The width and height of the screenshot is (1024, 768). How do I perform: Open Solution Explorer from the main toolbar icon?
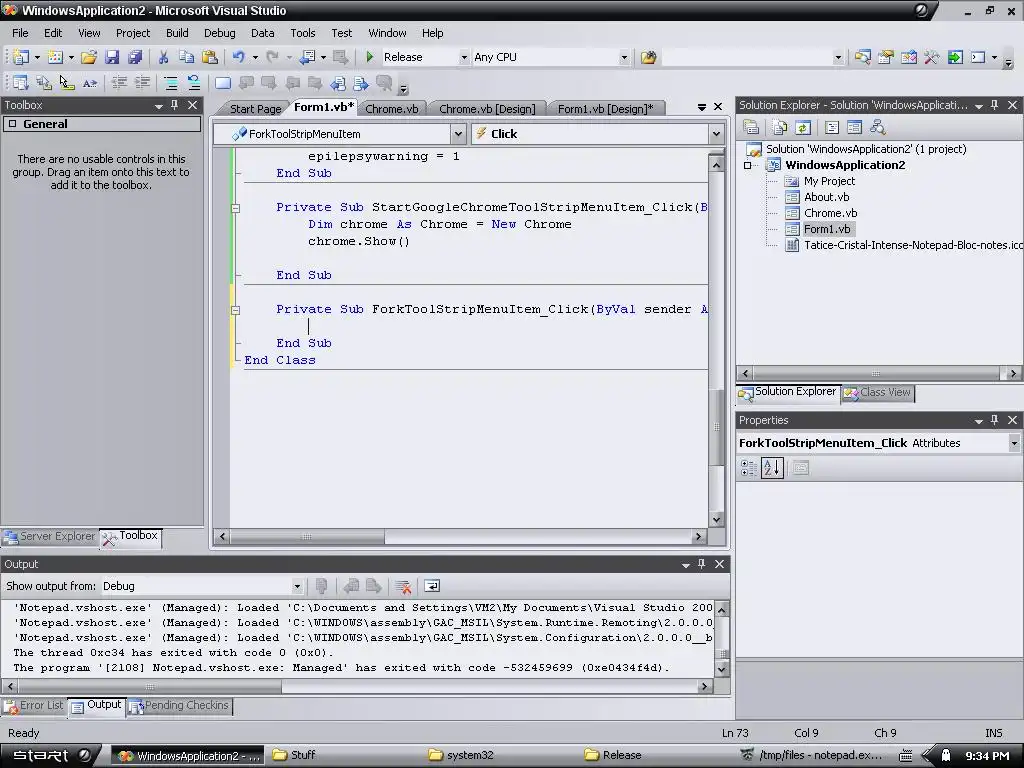(863, 57)
